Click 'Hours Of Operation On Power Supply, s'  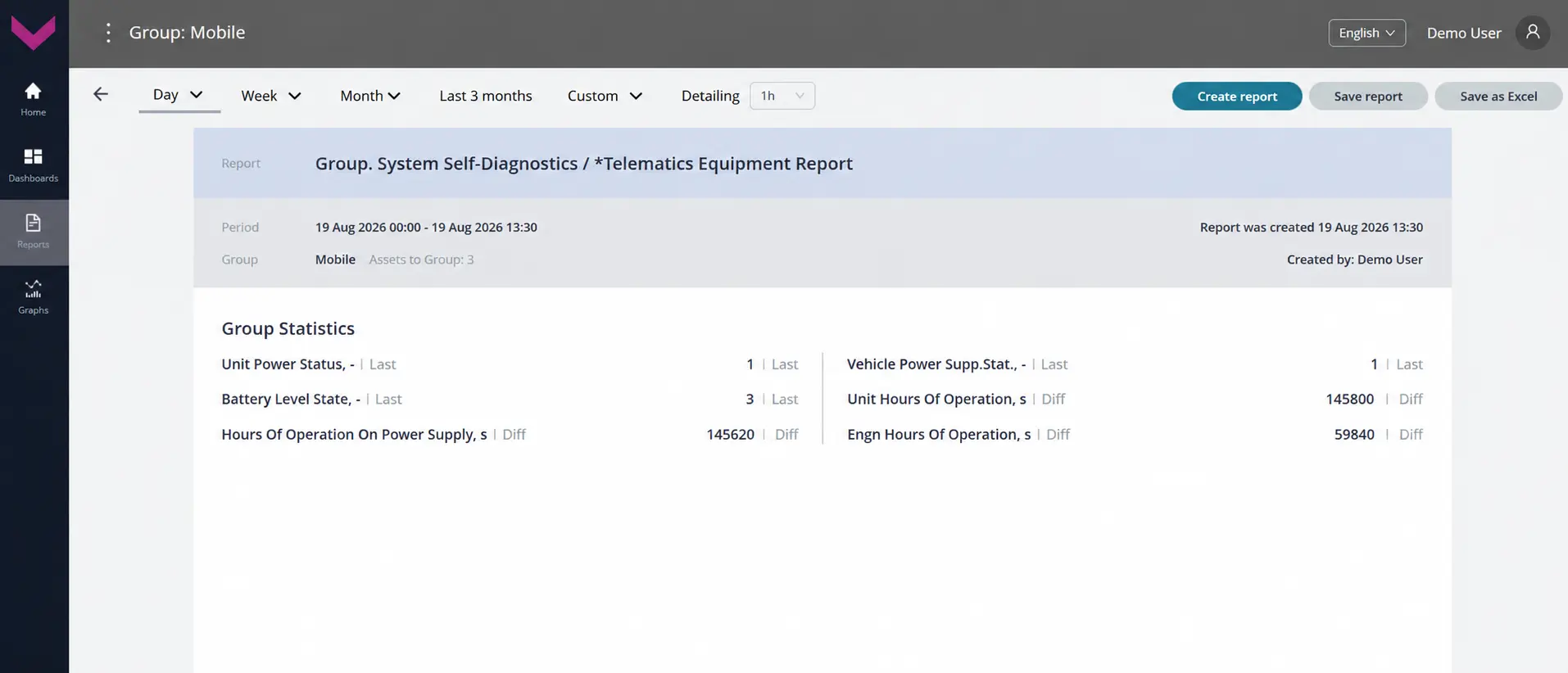coord(354,435)
